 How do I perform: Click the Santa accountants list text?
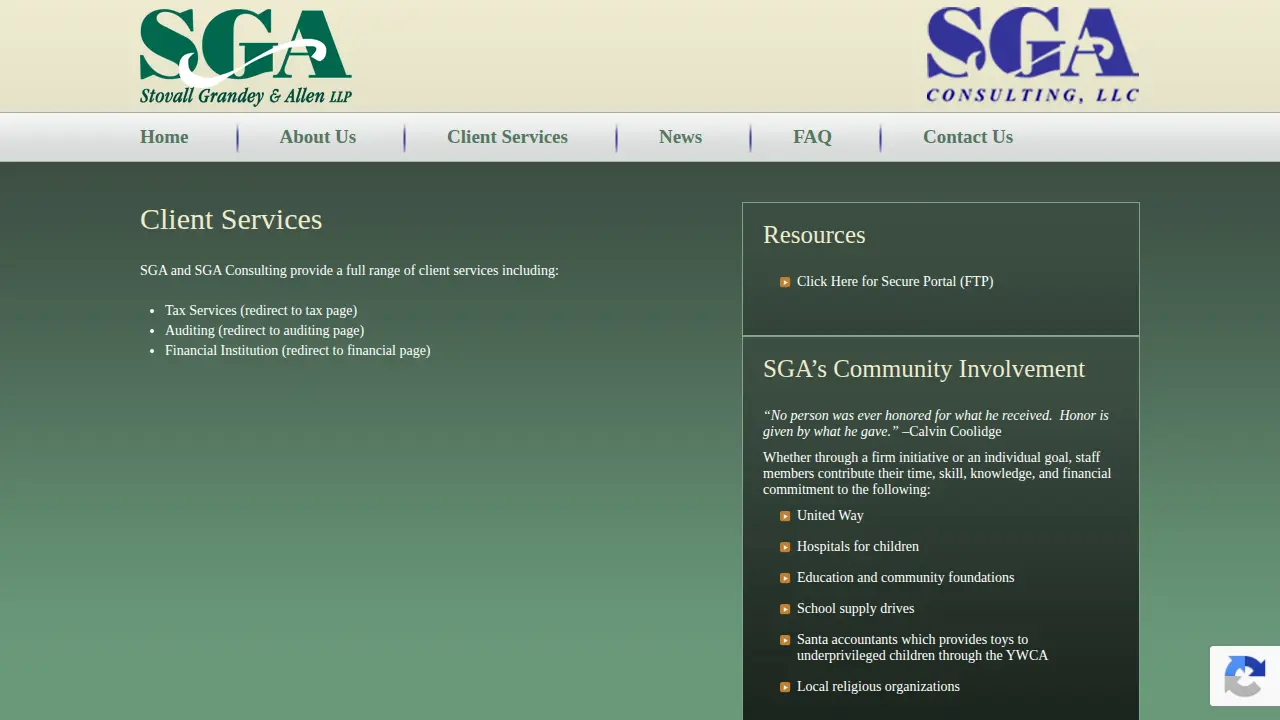click(x=922, y=647)
